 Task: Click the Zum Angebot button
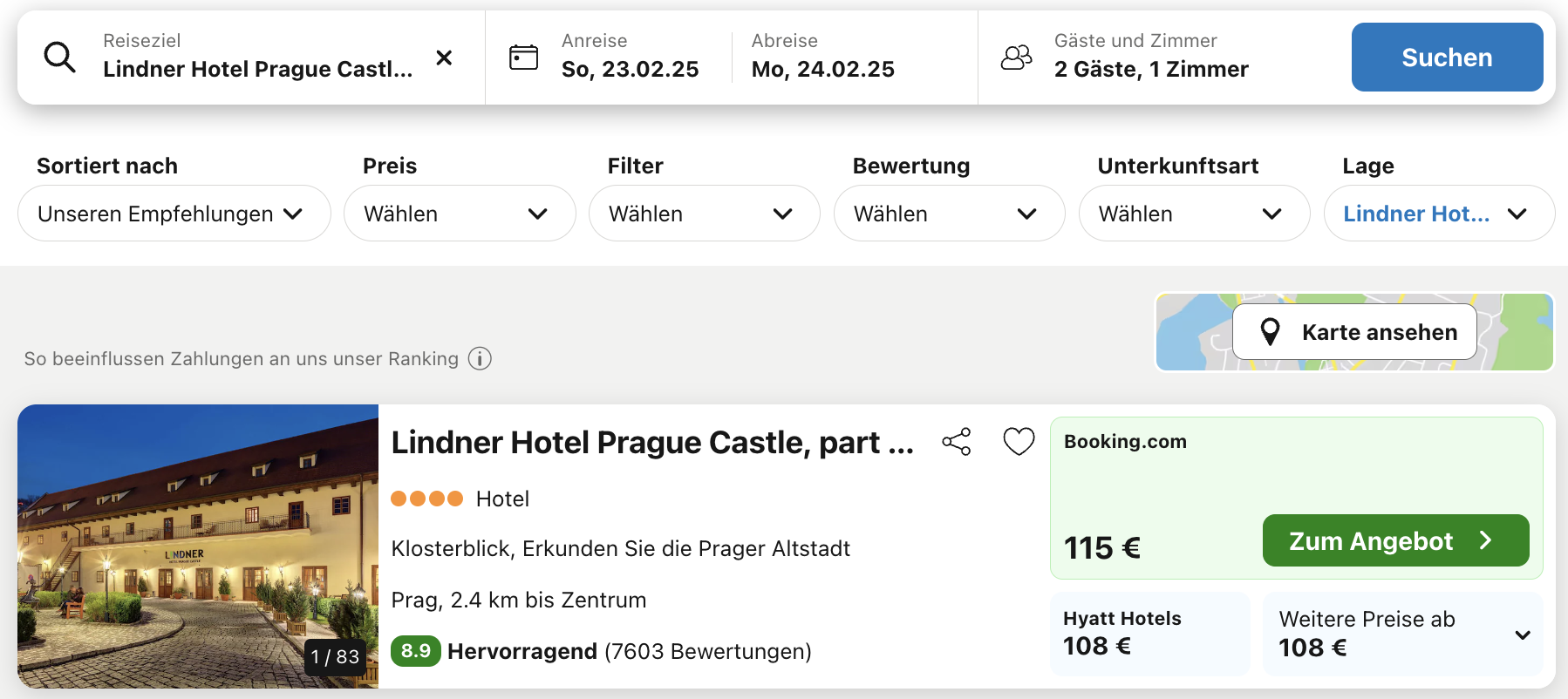coord(1396,540)
